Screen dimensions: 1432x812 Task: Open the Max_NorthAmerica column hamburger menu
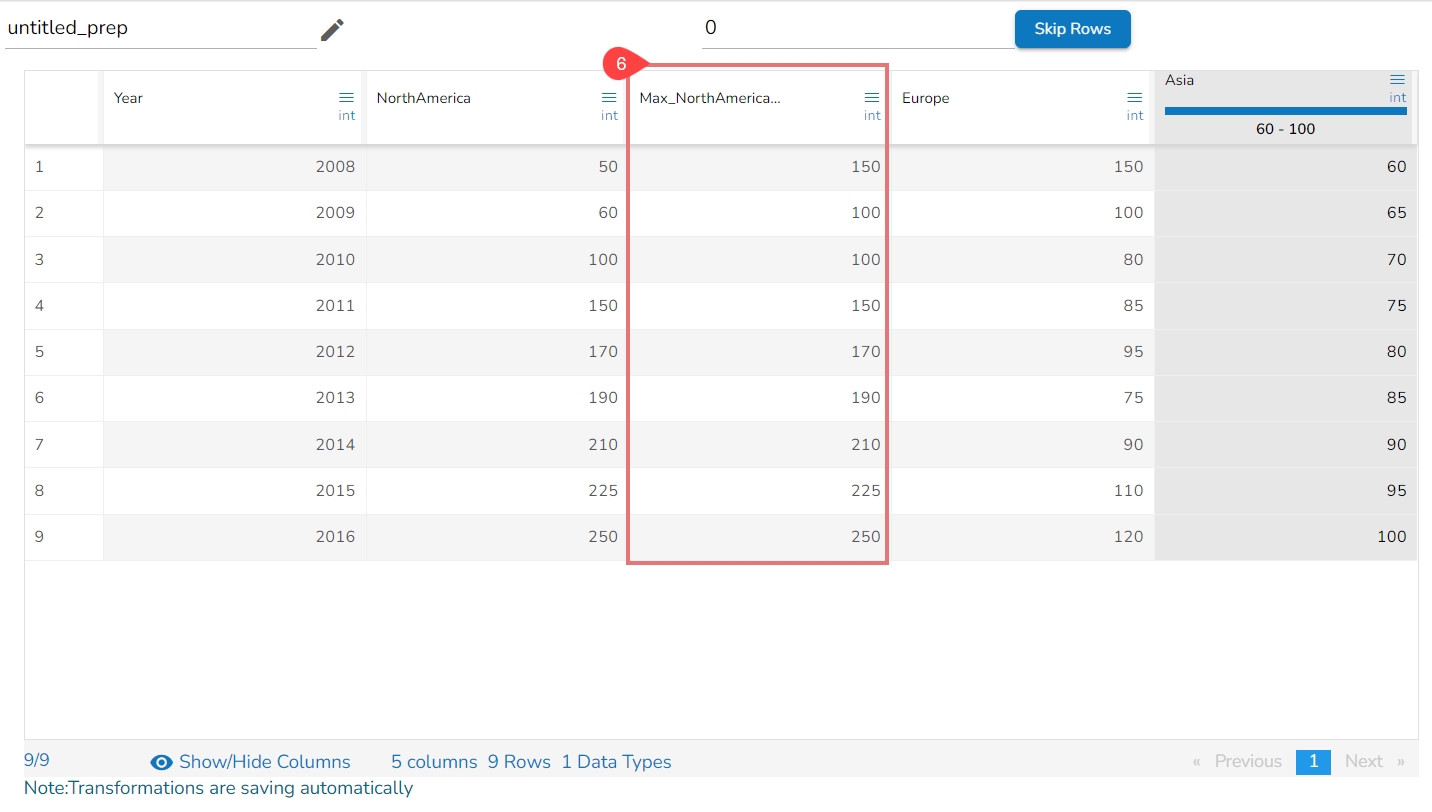click(872, 98)
